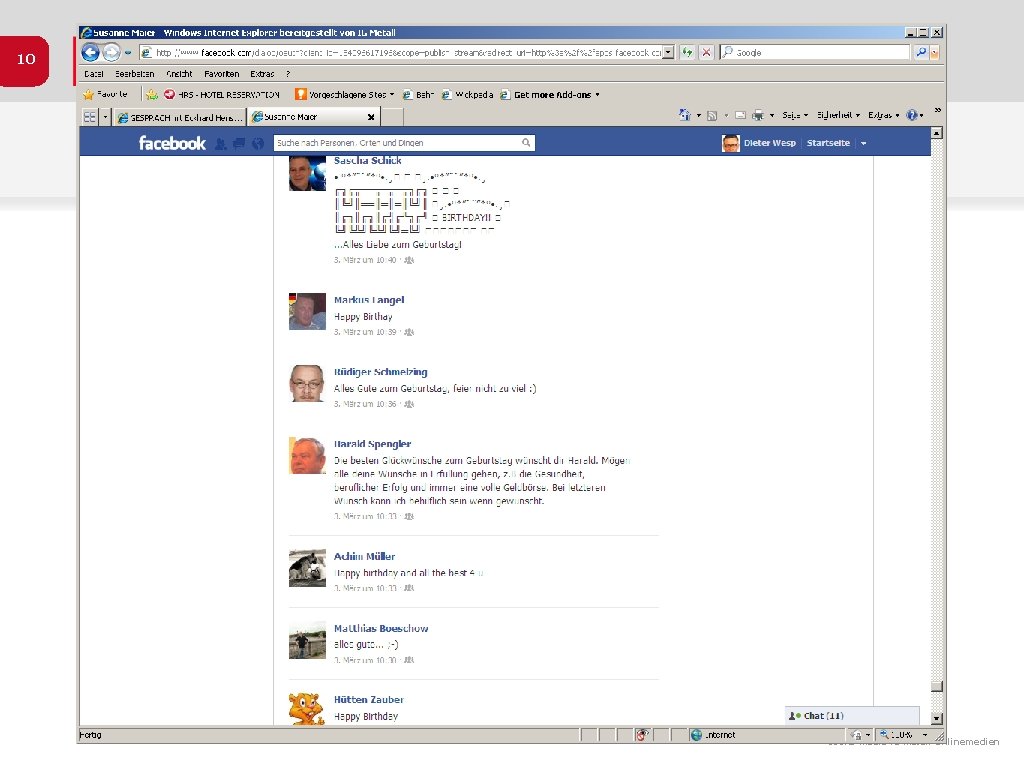Expand Vorgeschlagene Sites favorites dropdown

(x=392, y=95)
